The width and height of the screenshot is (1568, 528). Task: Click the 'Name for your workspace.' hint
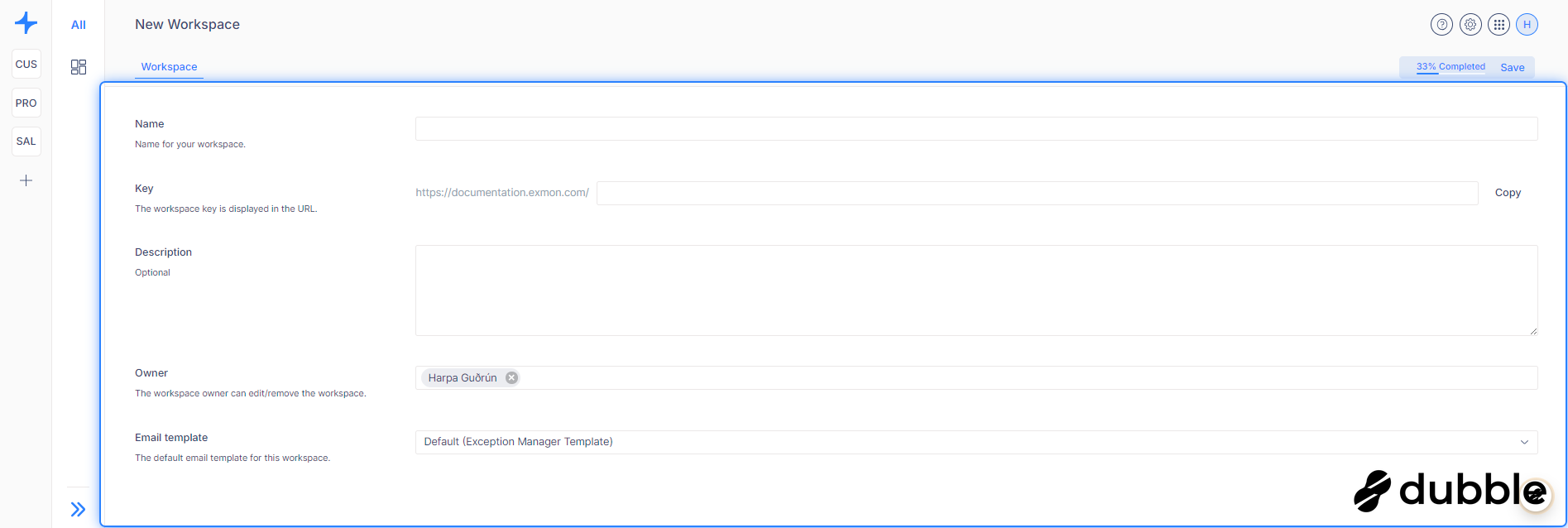click(190, 144)
